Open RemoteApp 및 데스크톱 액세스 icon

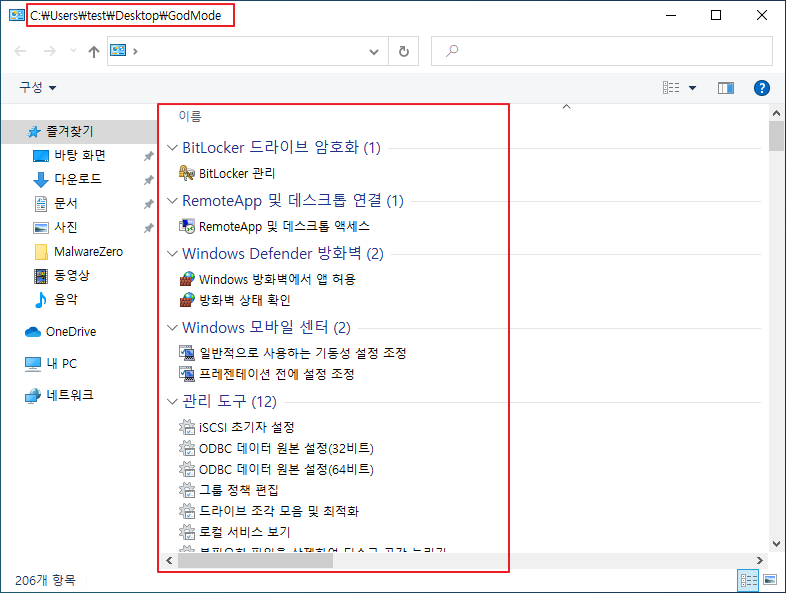tap(186, 227)
